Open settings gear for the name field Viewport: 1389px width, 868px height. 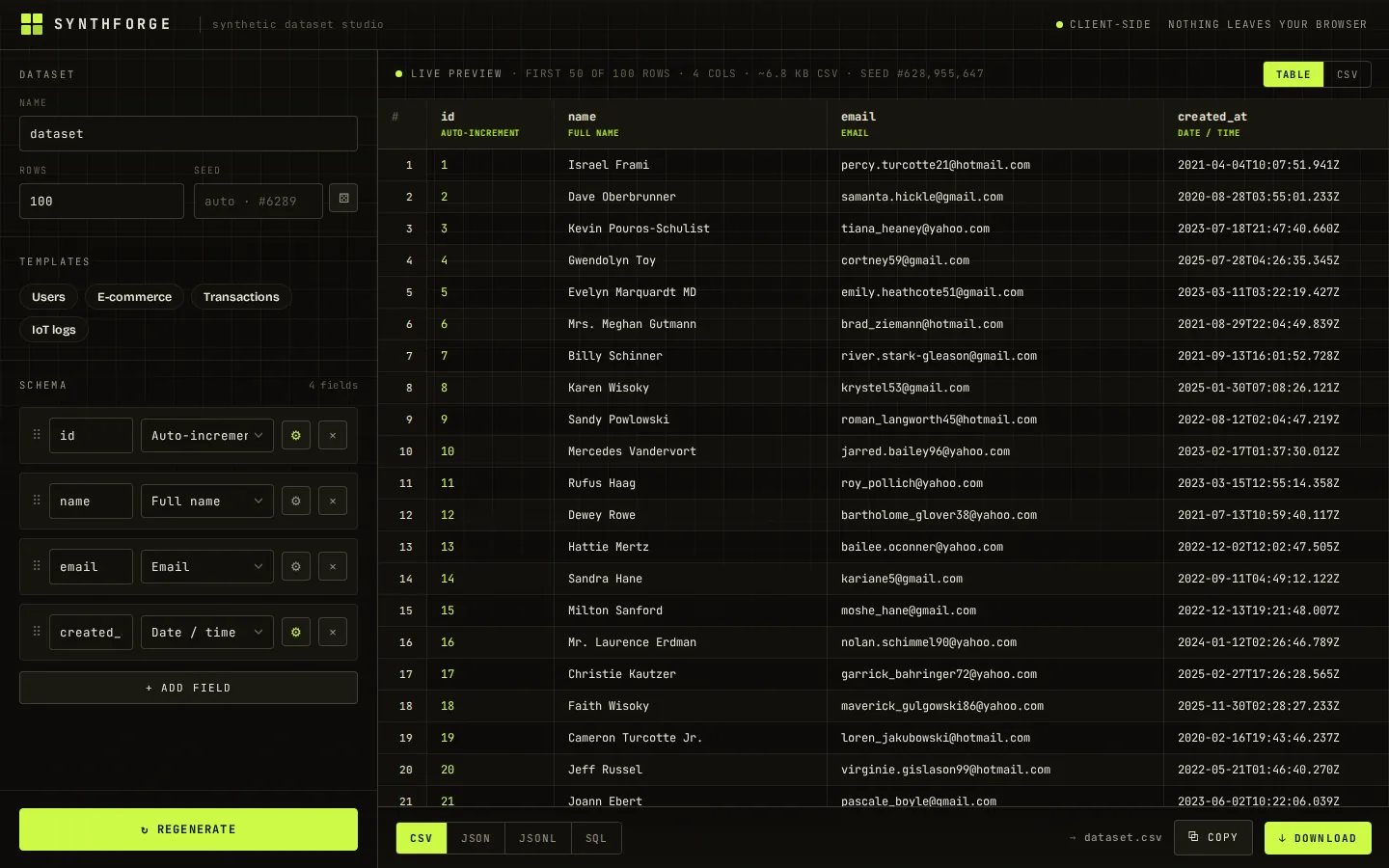296,502
